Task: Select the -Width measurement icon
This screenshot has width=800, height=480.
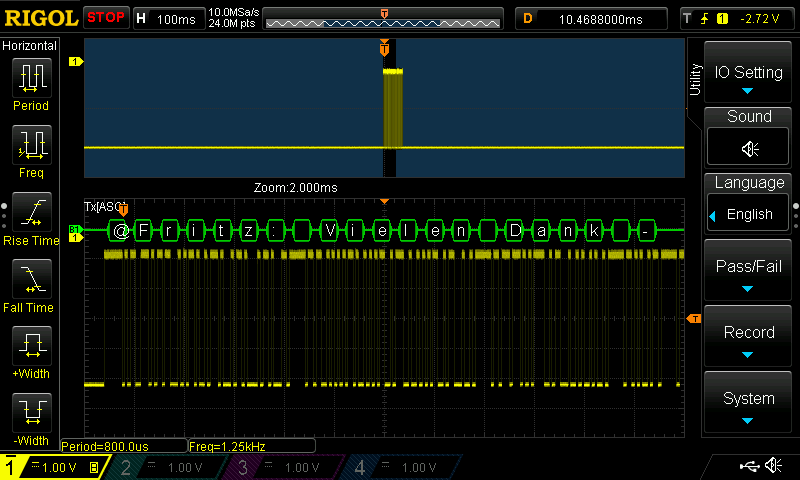Action: pos(32,413)
